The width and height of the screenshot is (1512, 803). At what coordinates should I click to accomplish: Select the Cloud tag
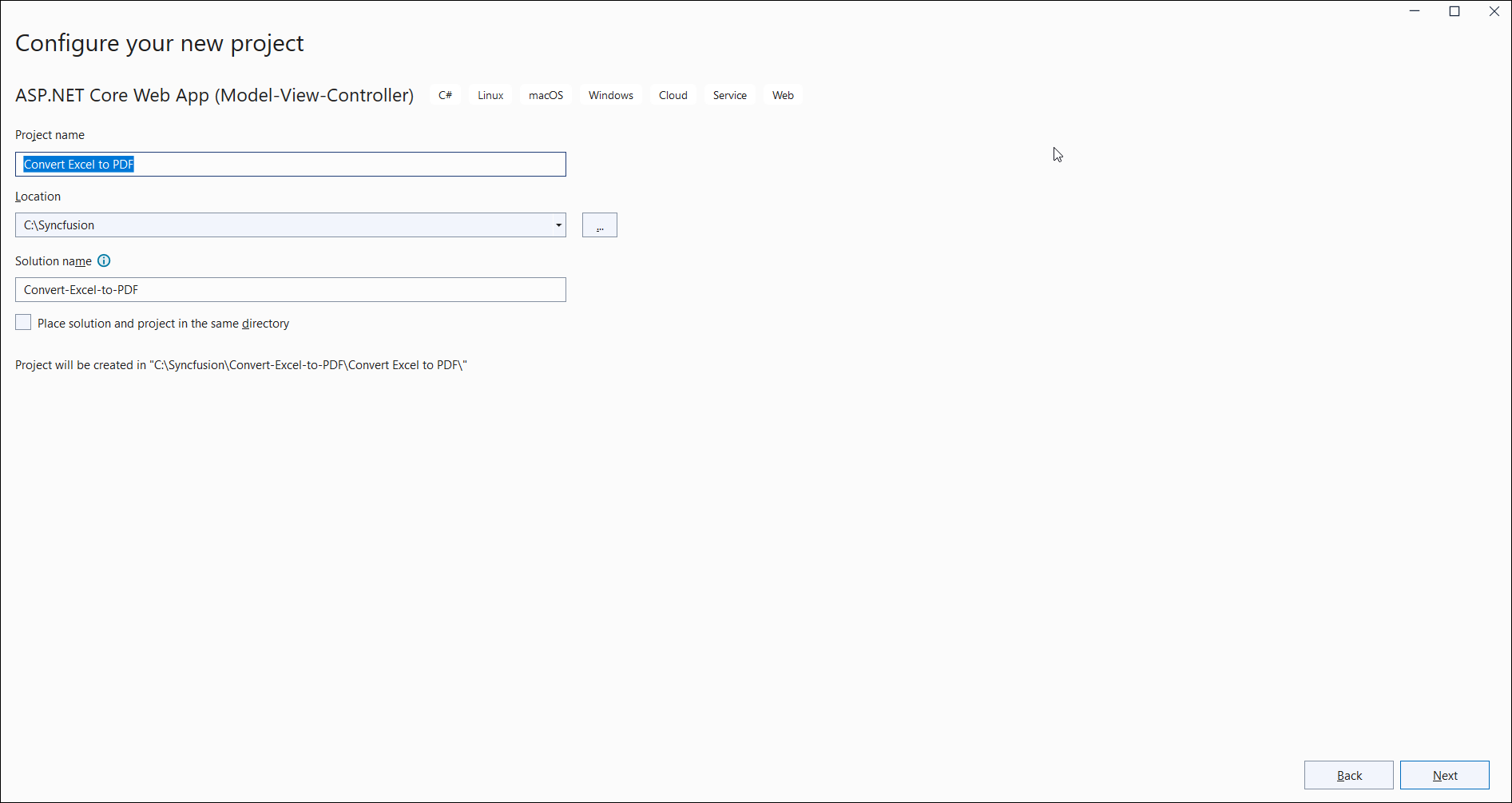tap(673, 95)
